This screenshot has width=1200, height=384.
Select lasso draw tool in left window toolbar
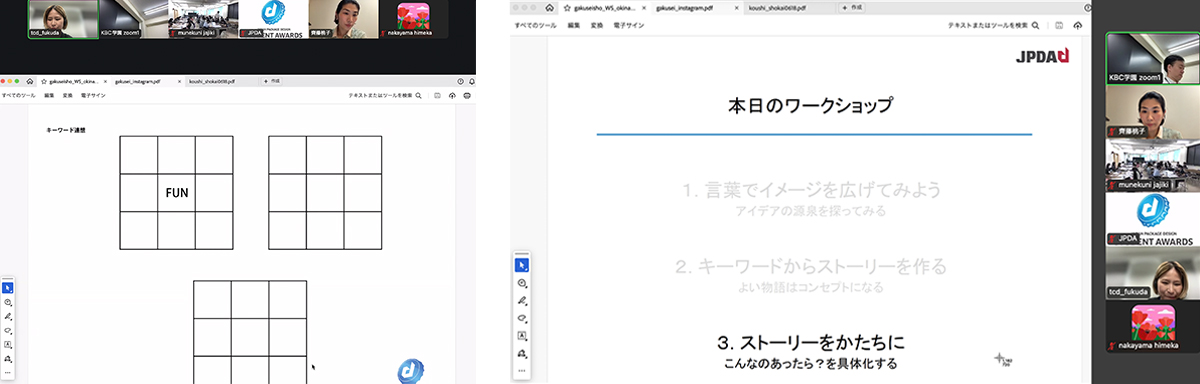coord(8,330)
